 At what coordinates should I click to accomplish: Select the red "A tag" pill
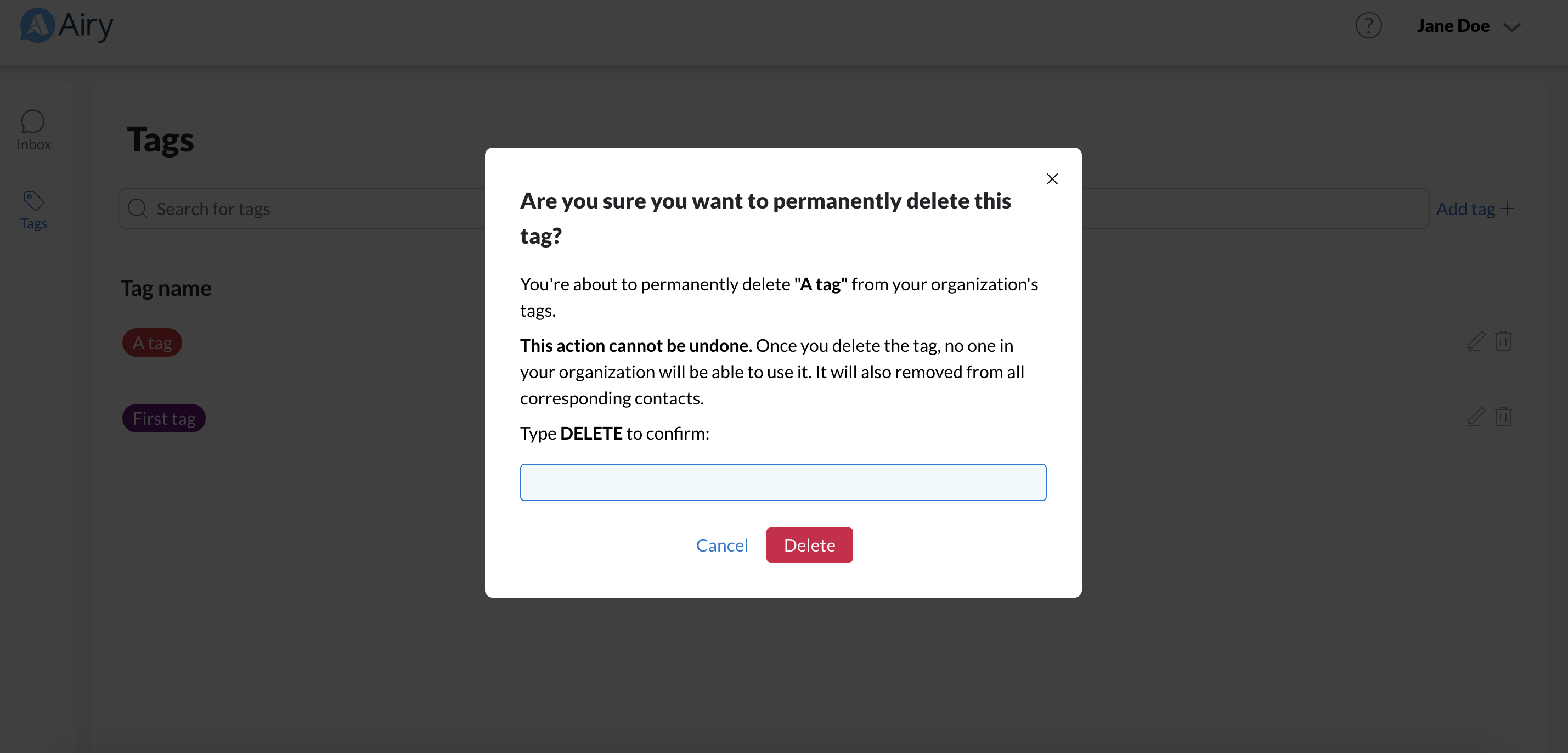click(x=152, y=342)
